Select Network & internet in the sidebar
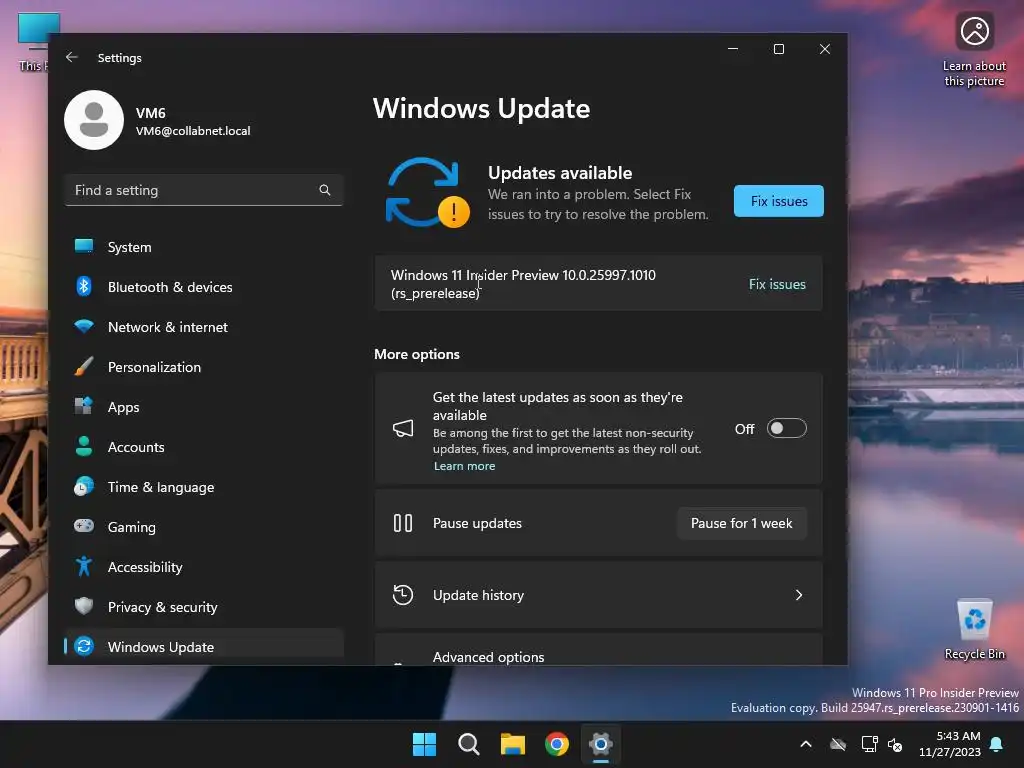1024x768 pixels. pyautogui.click(x=204, y=327)
